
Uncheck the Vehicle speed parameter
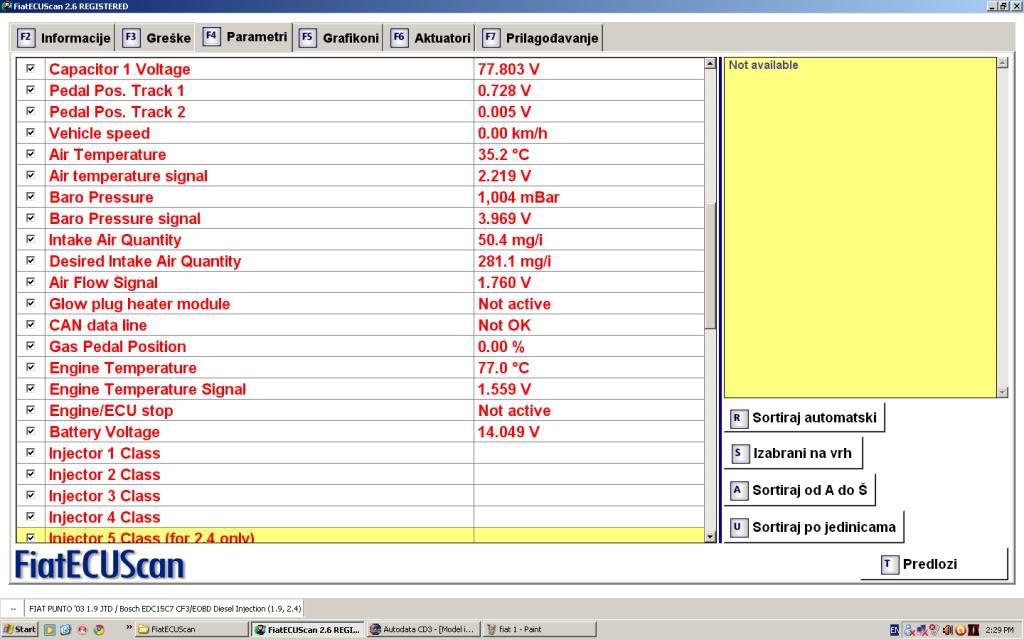click(x=30, y=132)
